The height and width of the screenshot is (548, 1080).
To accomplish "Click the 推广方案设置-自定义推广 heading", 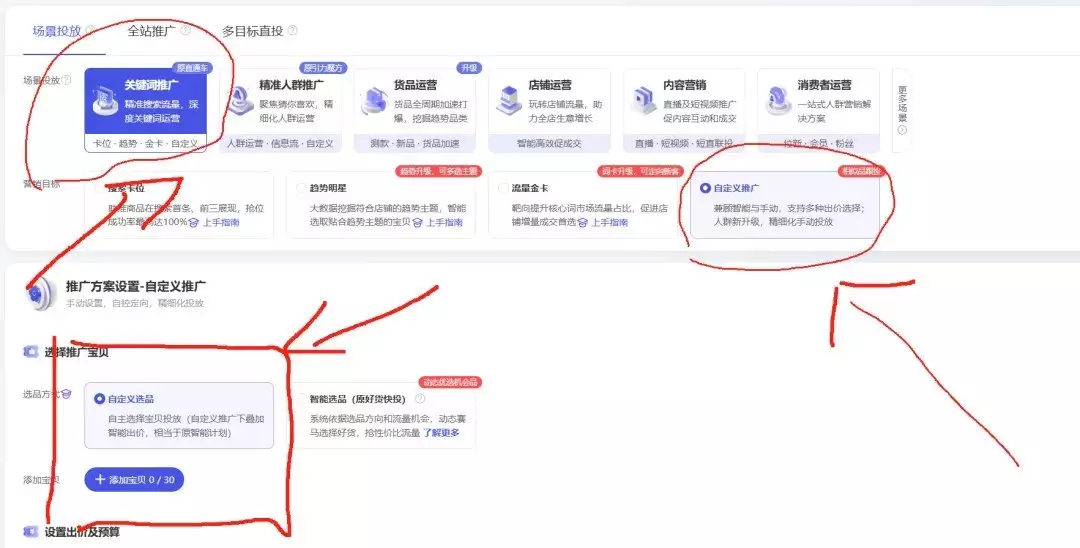I will pos(136,286).
